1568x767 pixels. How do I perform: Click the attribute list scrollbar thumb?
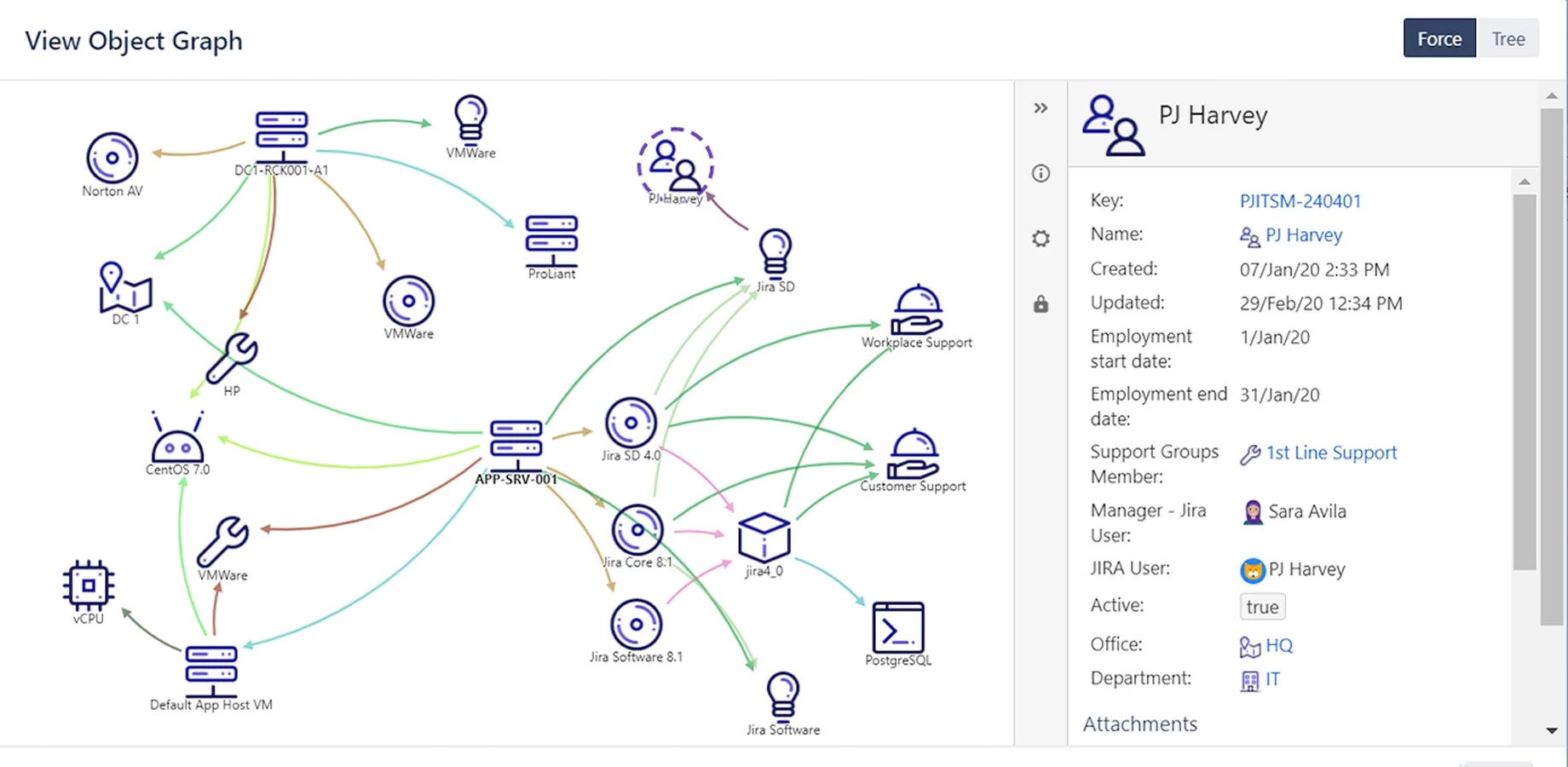(1525, 382)
